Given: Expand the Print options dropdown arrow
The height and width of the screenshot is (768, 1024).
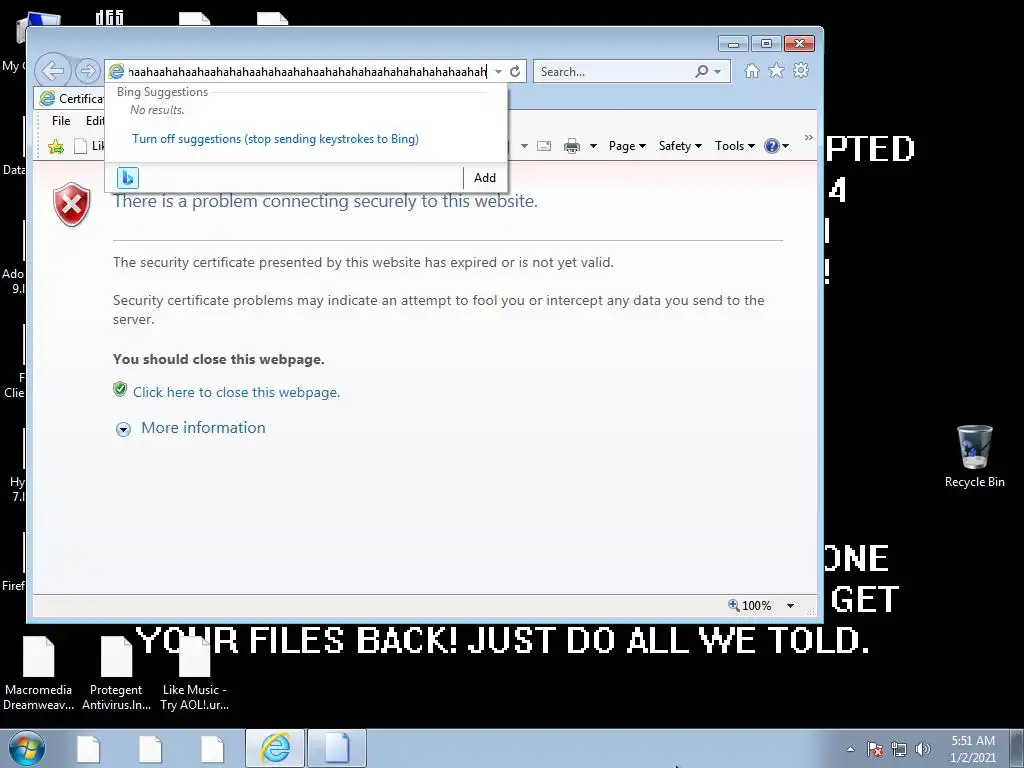Looking at the screenshot, I should (593, 146).
